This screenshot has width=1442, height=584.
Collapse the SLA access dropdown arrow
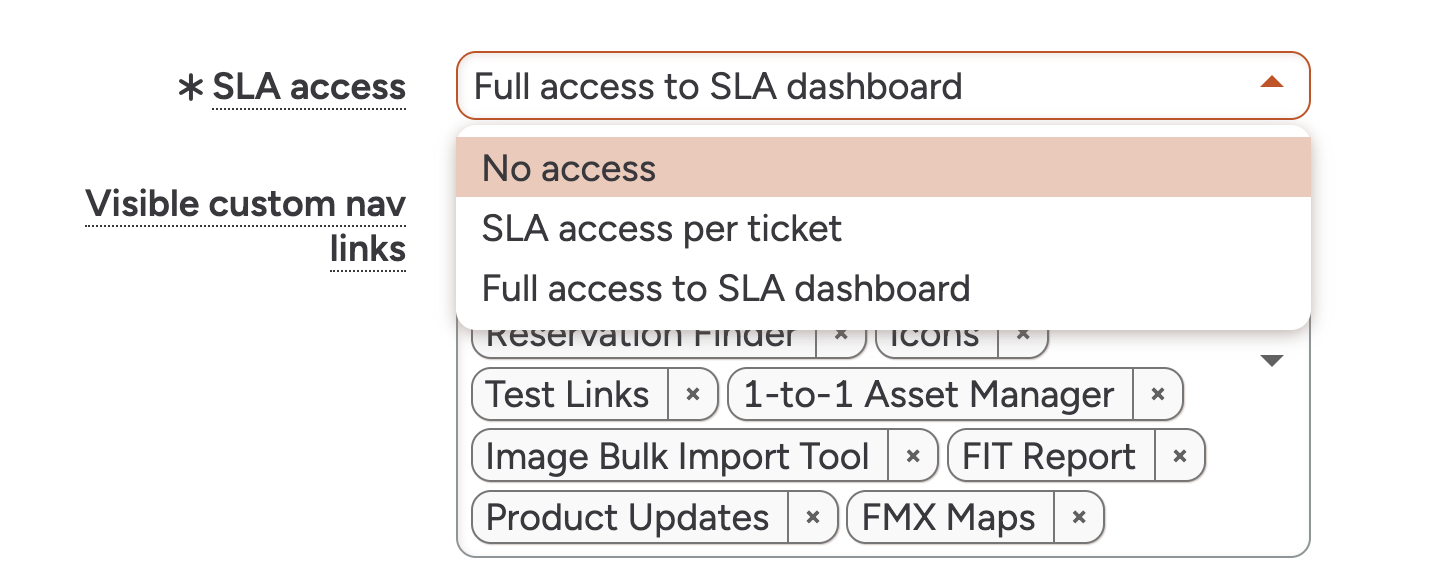click(1271, 83)
